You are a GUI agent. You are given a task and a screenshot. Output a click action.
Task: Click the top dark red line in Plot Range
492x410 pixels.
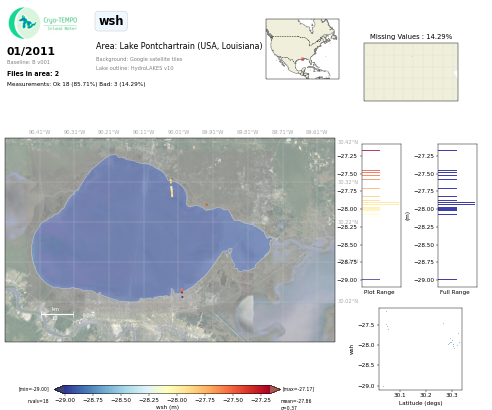pyautogui.click(x=371, y=150)
